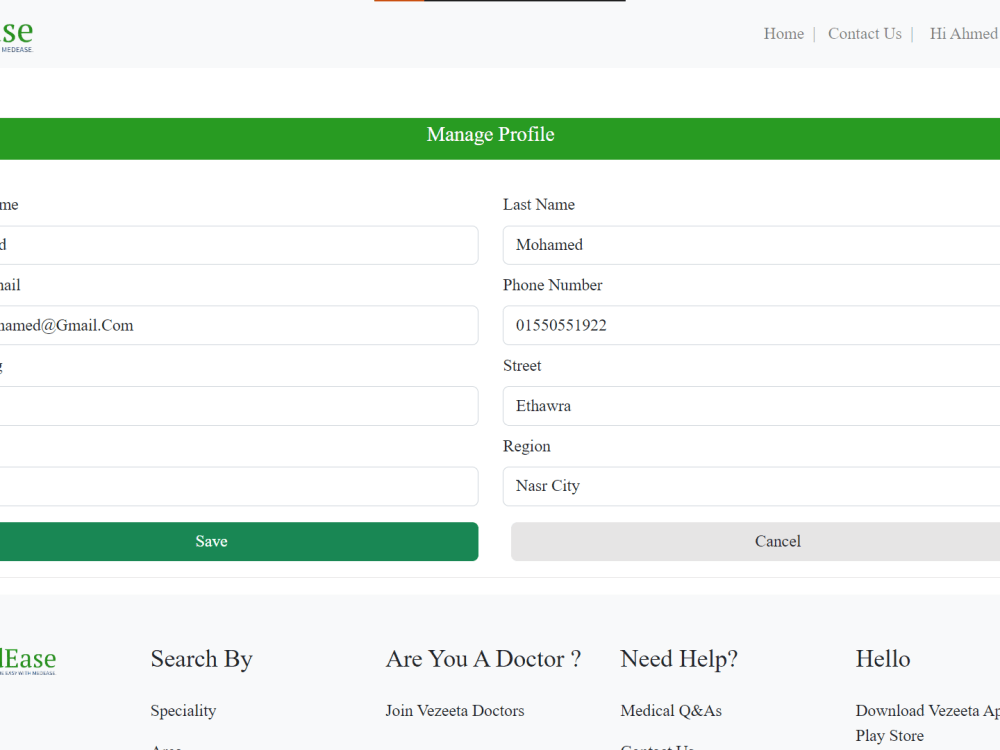Click the MedEase logo in the footer
1000x750 pixels.
click(28, 661)
